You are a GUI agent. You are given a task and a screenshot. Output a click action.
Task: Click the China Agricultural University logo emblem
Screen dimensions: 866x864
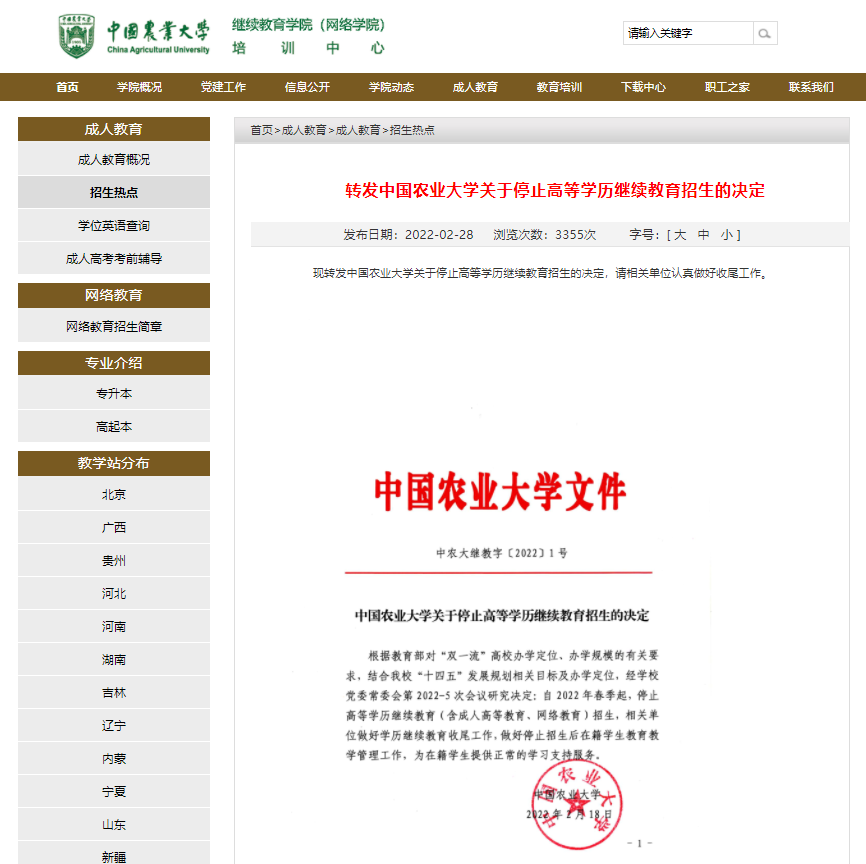(x=77, y=37)
